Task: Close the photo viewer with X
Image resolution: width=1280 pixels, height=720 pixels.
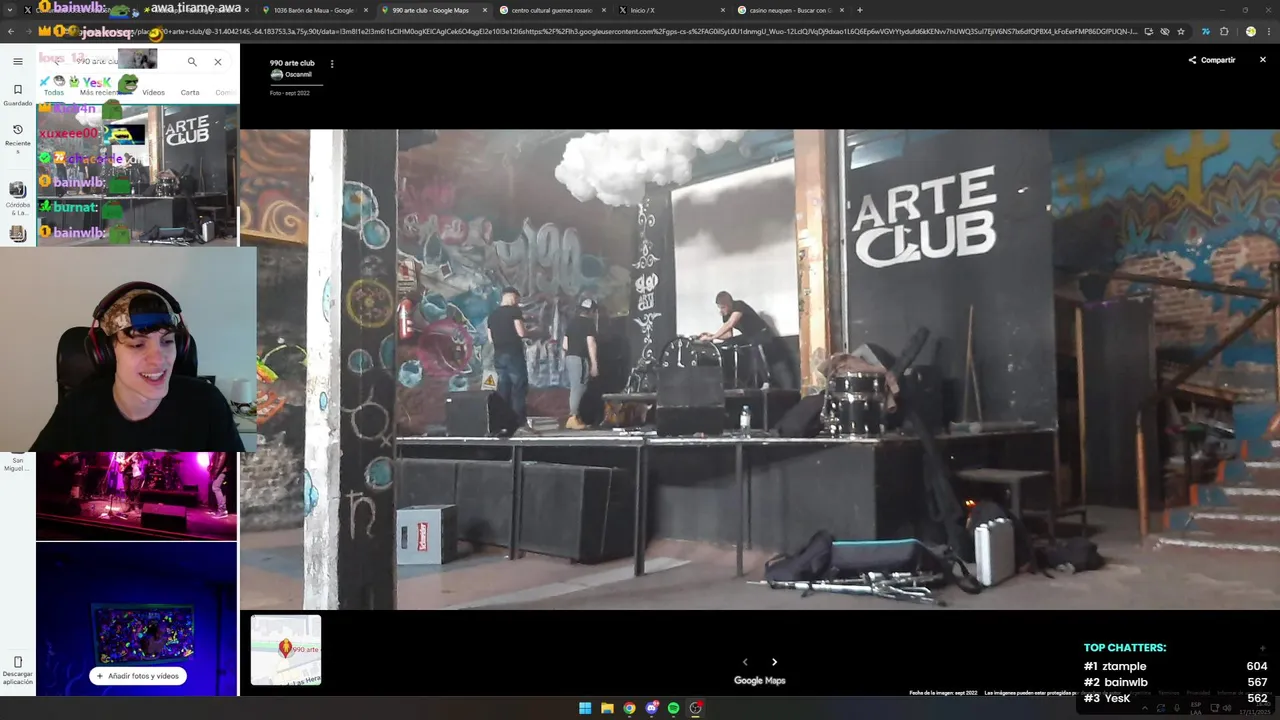Action: click(x=1262, y=60)
